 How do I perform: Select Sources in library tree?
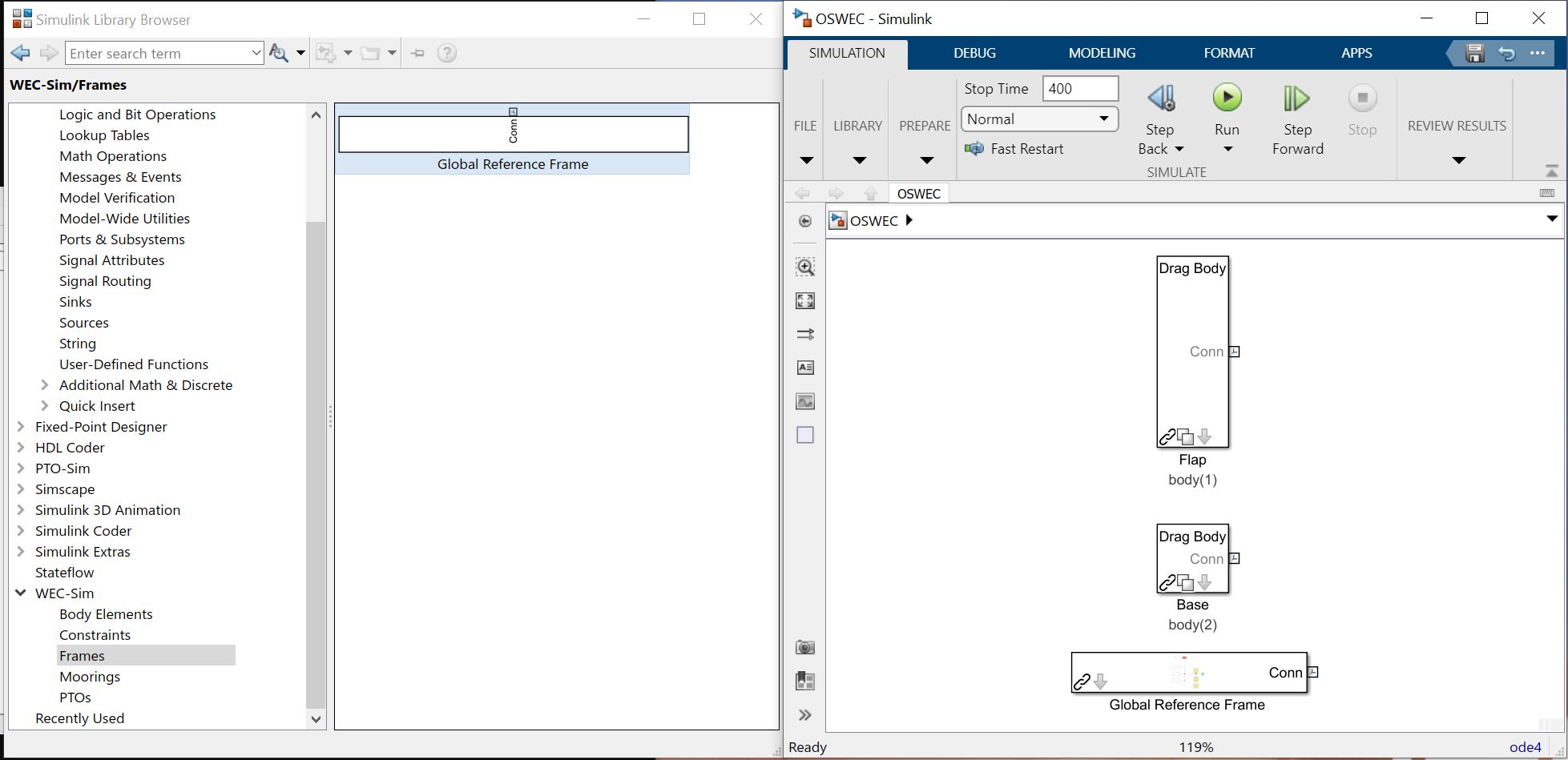point(84,323)
